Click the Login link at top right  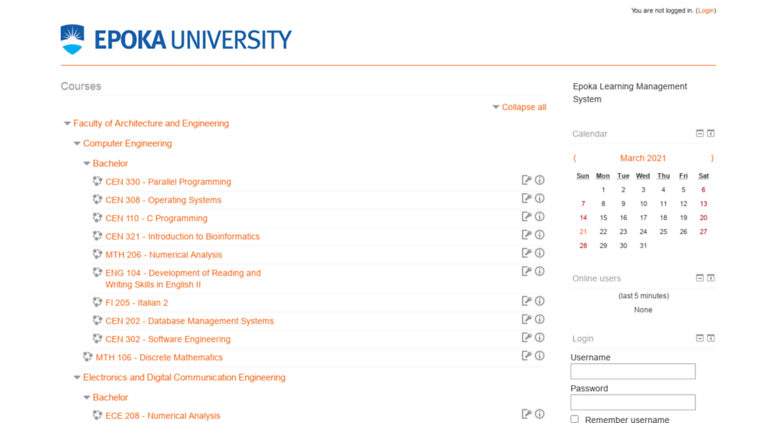coord(706,10)
